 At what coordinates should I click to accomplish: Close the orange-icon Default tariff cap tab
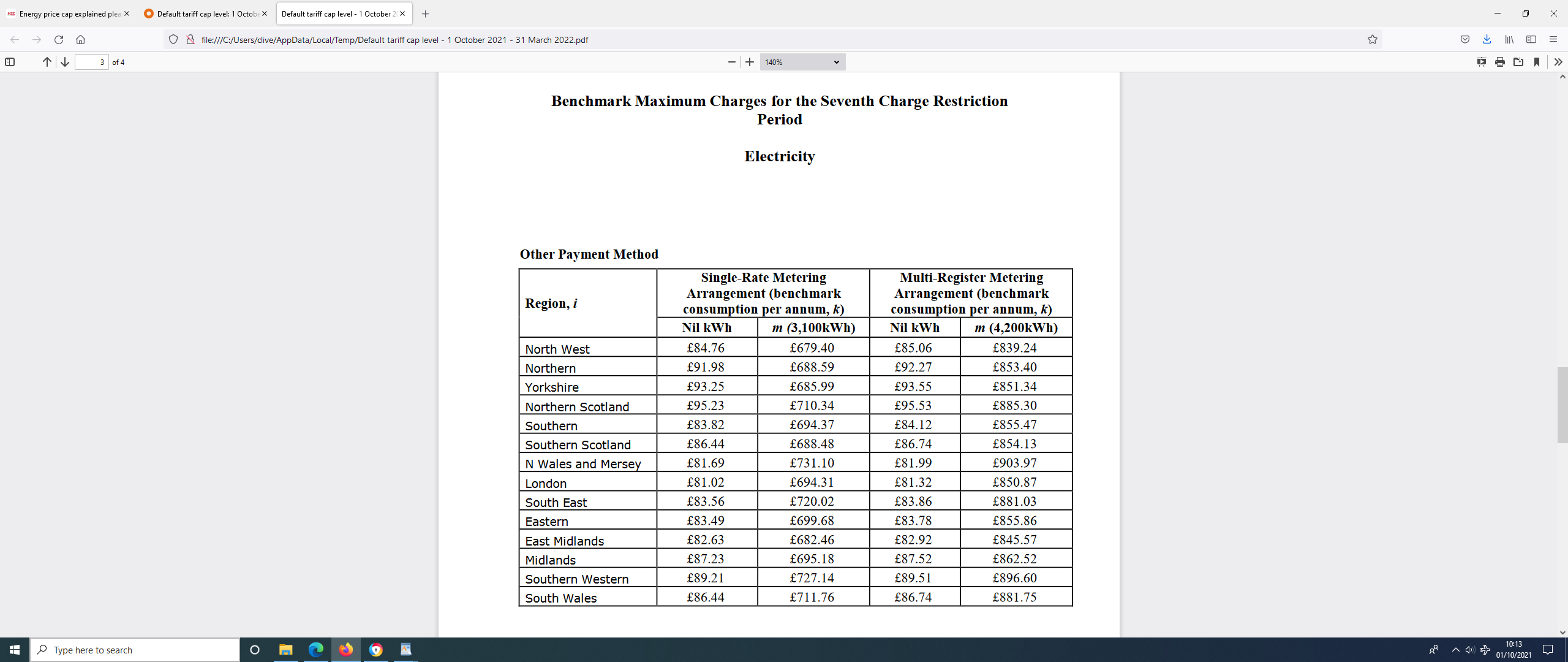(x=265, y=13)
